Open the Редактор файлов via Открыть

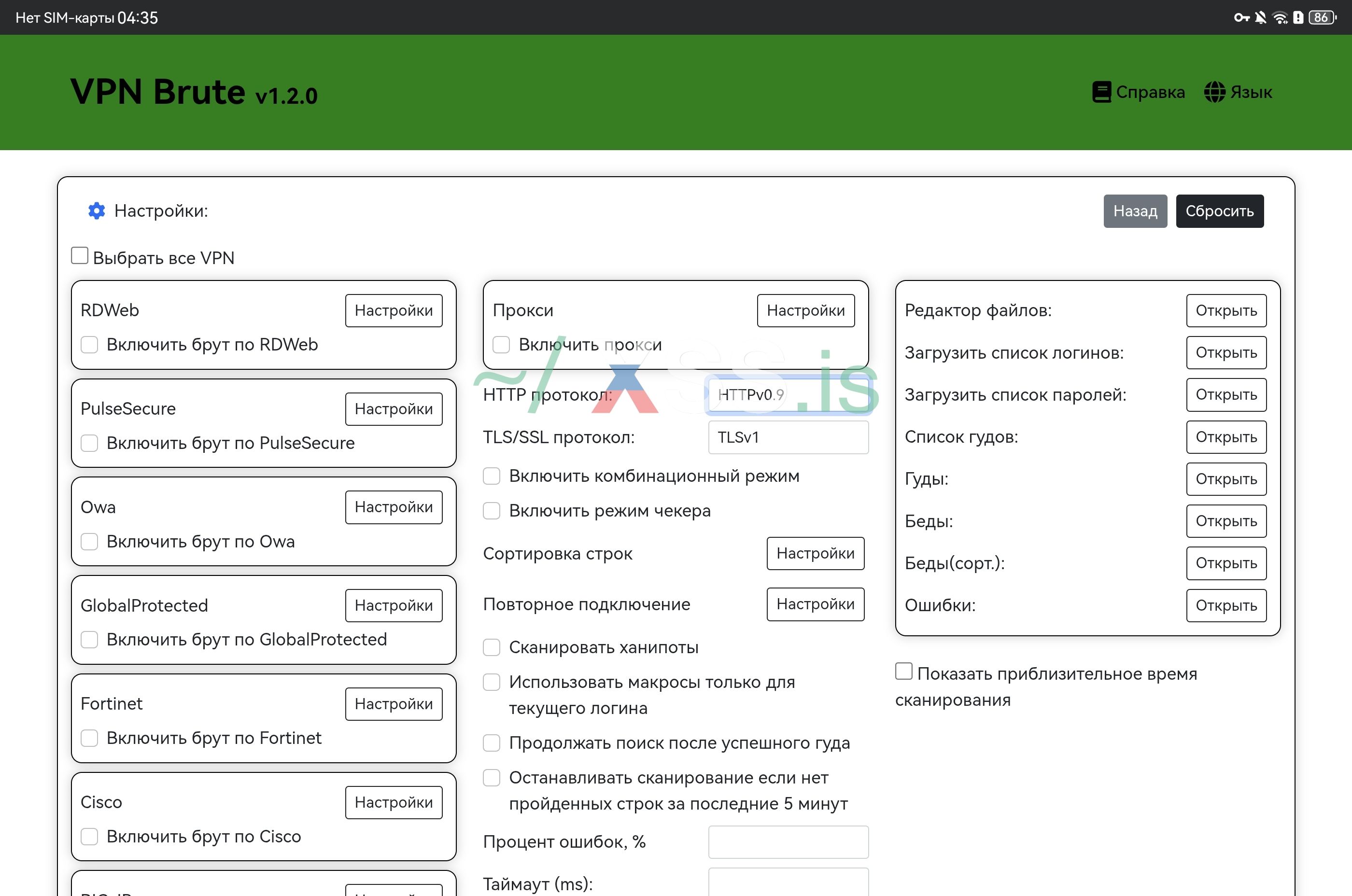tap(1226, 310)
